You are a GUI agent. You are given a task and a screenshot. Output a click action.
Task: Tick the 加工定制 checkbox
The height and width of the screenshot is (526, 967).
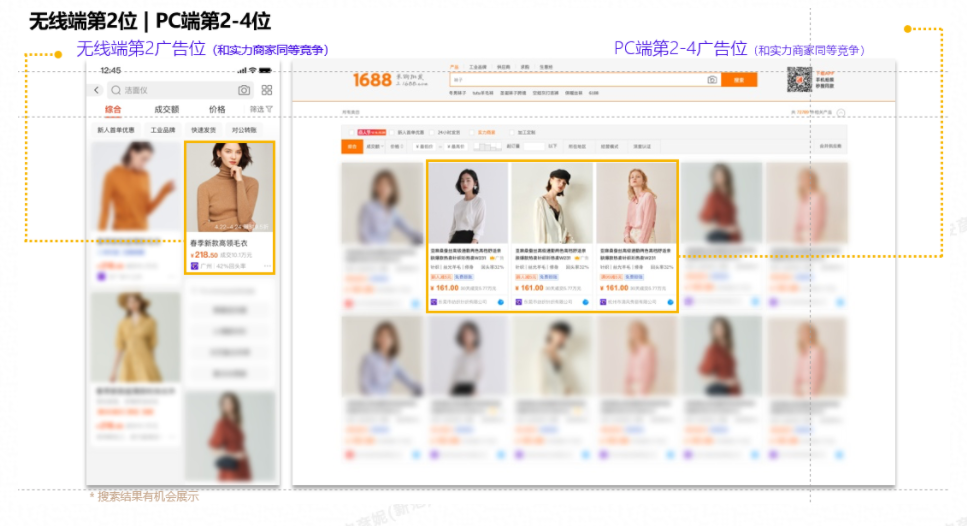point(512,133)
